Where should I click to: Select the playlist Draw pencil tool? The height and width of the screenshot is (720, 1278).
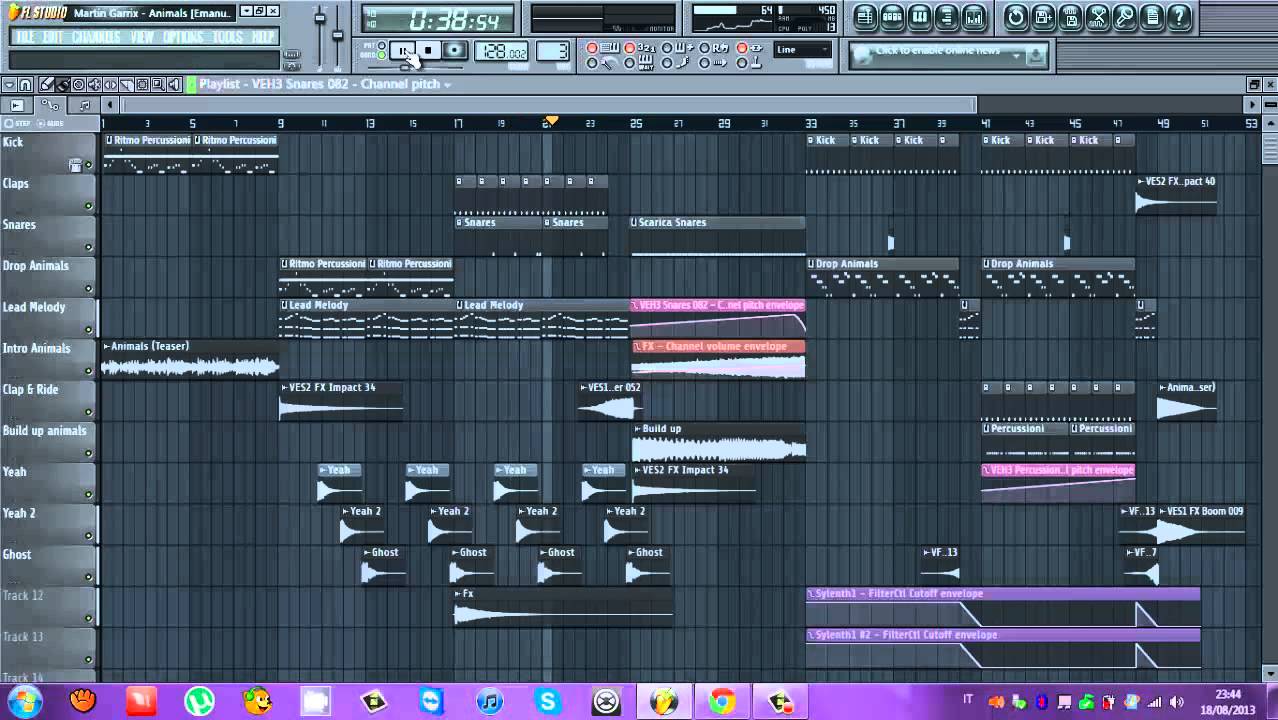pos(46,85)
